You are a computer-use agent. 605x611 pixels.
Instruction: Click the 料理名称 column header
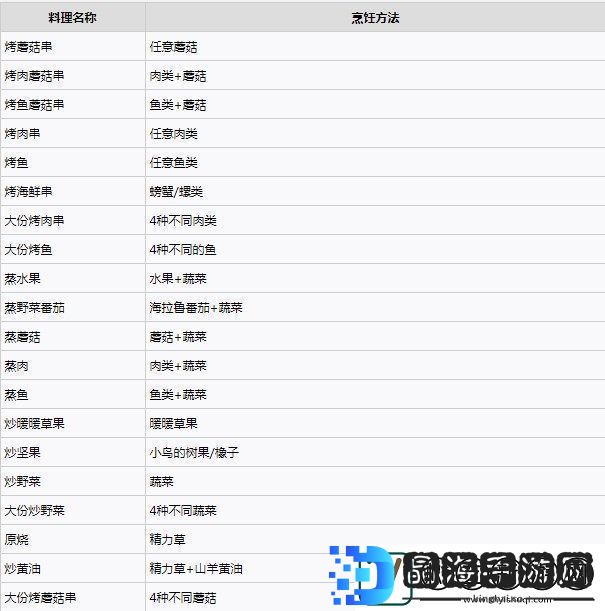72,18
